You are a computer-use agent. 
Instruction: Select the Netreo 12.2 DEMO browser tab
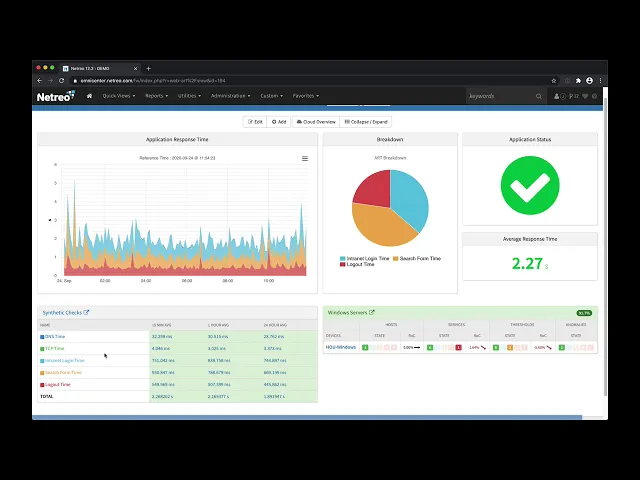[99, 69]
